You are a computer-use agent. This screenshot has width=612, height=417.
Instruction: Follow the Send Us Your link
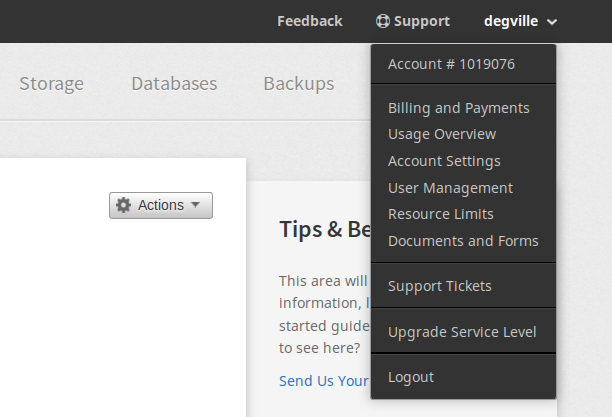(324, 381)
